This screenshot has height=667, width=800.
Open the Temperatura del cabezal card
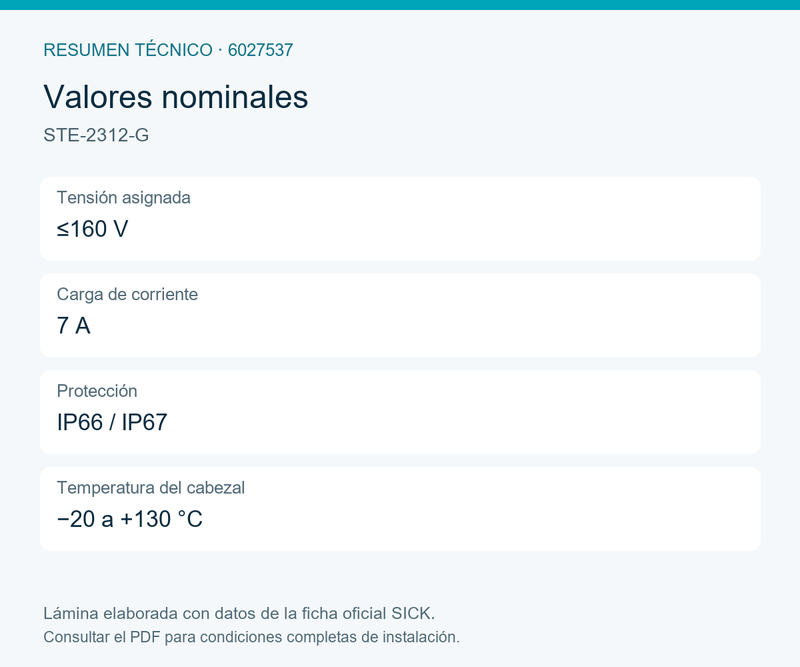click(400, 509)
